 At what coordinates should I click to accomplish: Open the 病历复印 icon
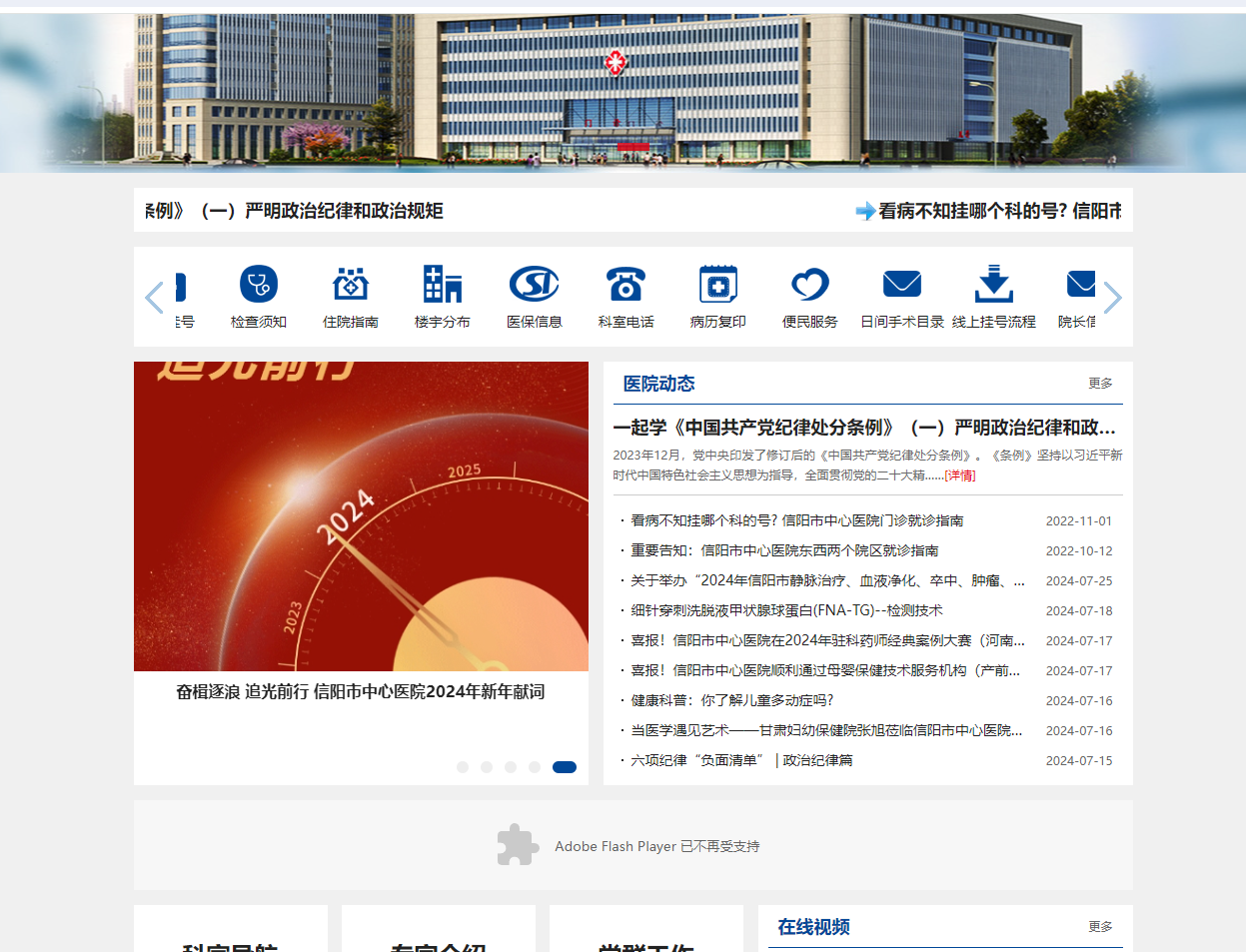point(718,285)
